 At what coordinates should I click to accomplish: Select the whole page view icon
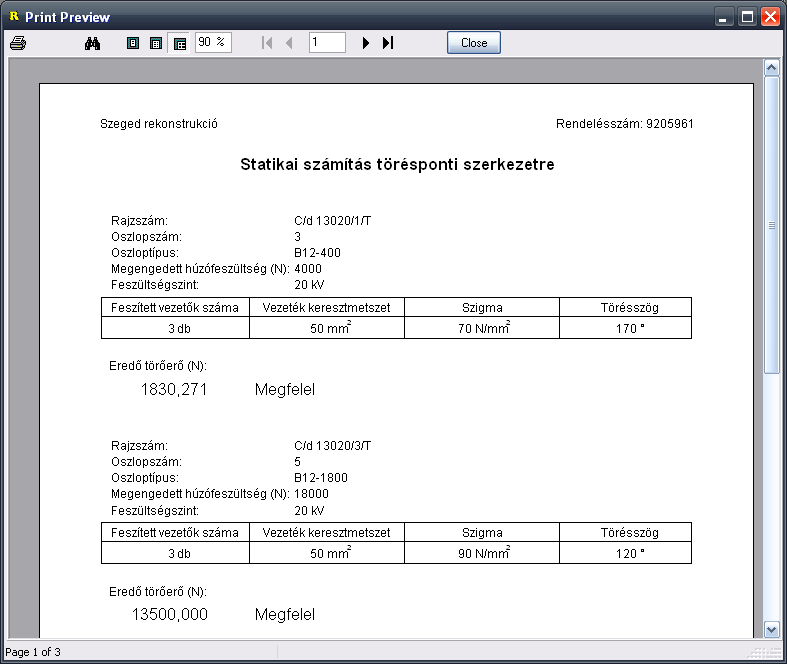pyautogui.click(x=133, y=43)
